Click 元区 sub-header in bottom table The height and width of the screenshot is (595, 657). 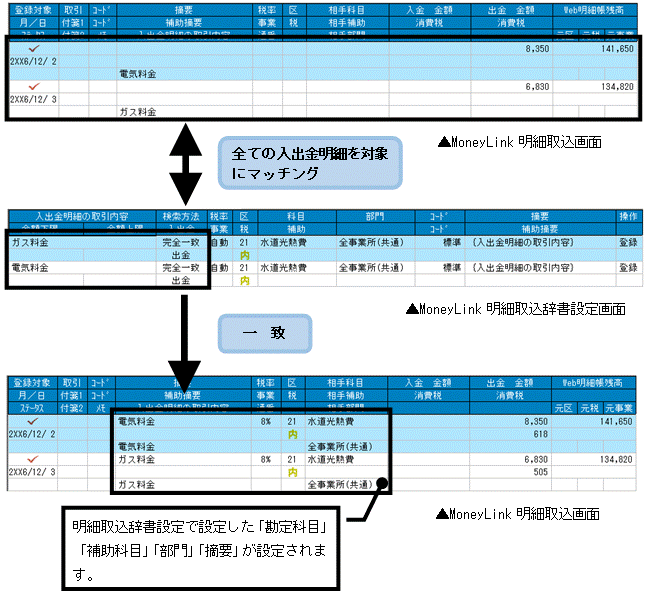[x=564, y=408]
